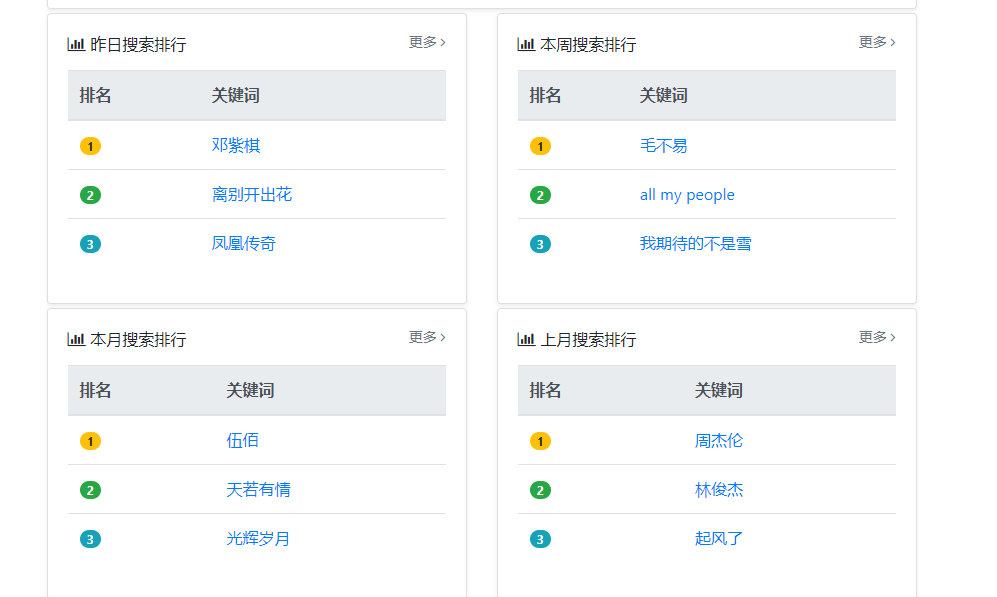
Task: Click the bar chart icon beside 上月搜索排行
Action: point(526,339)
